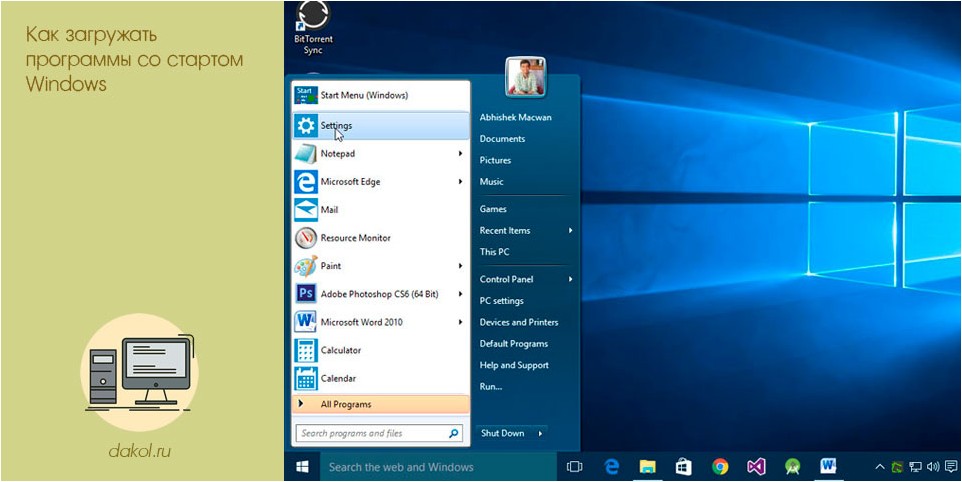Open the Action Center notification icon
Viewport: 962px width, 482px height.
pyautogui.click(x=951, y=467)
